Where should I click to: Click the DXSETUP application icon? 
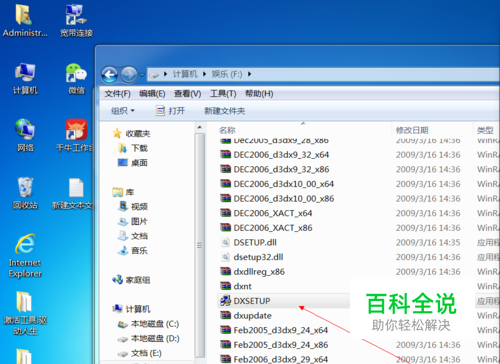tap(226, 301)
